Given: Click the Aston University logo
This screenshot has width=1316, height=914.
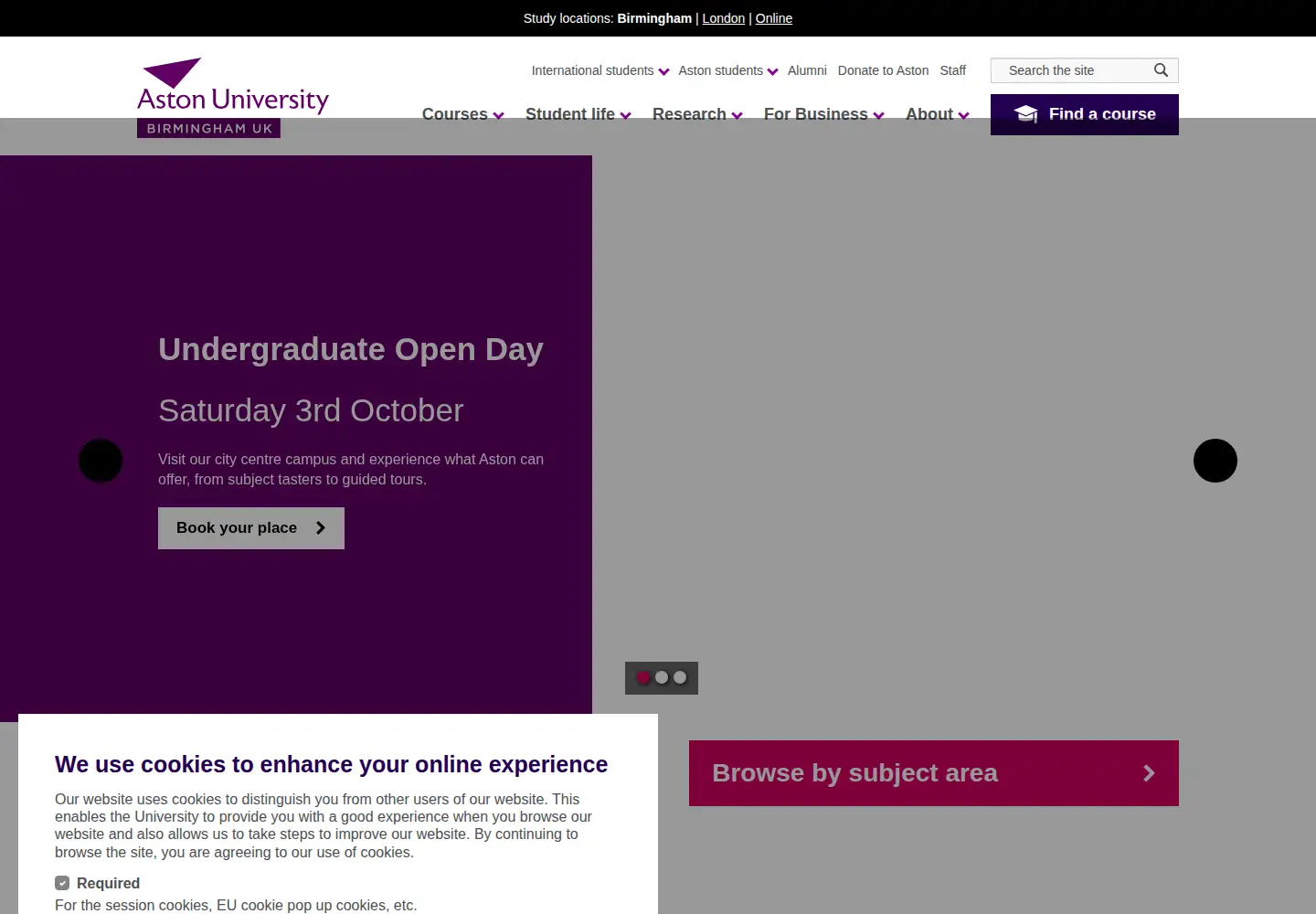Looking at the screenshot, I should tap(233, 98).
